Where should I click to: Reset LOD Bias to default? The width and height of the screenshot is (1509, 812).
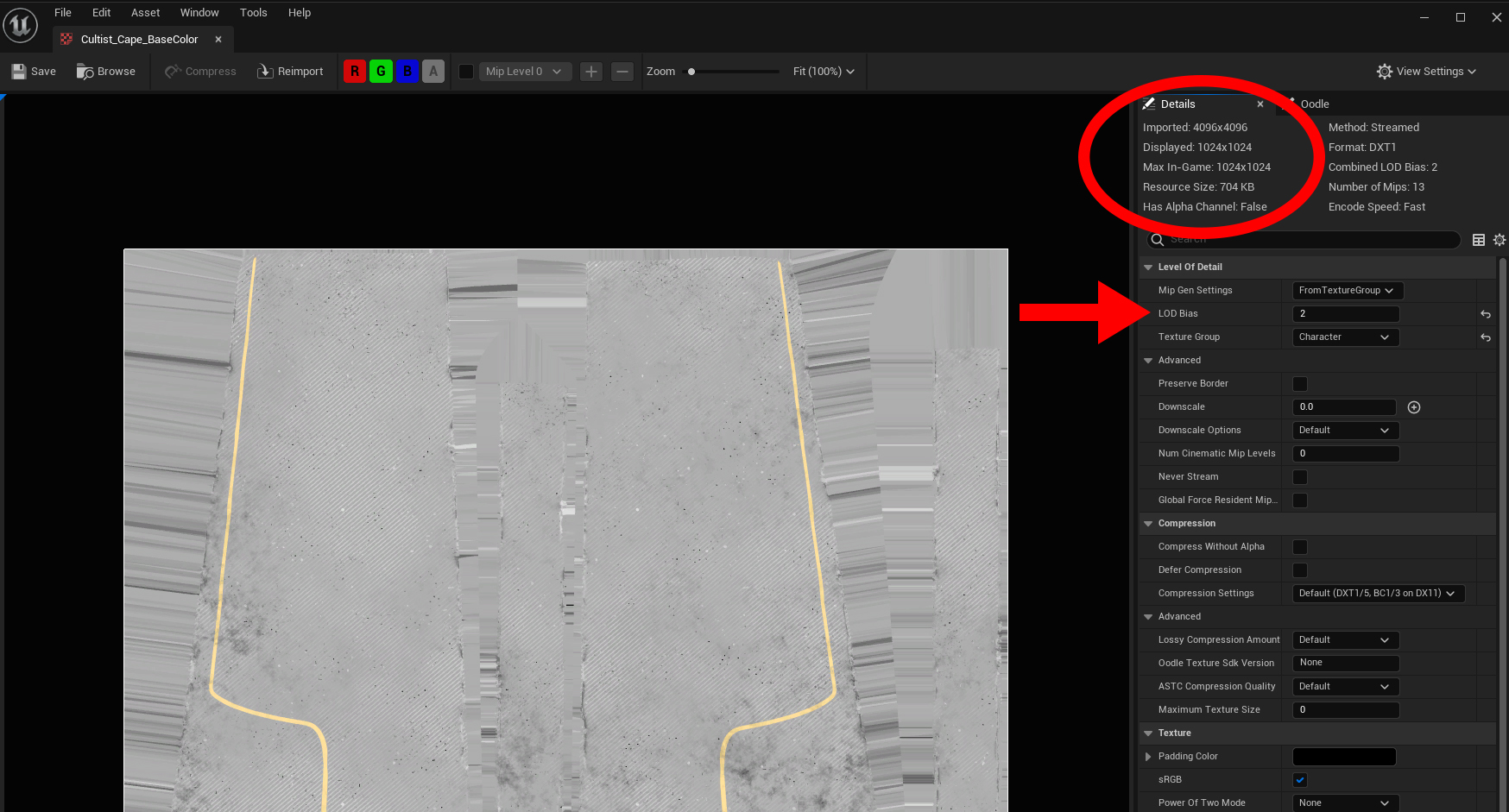(x=1486, y=314)
